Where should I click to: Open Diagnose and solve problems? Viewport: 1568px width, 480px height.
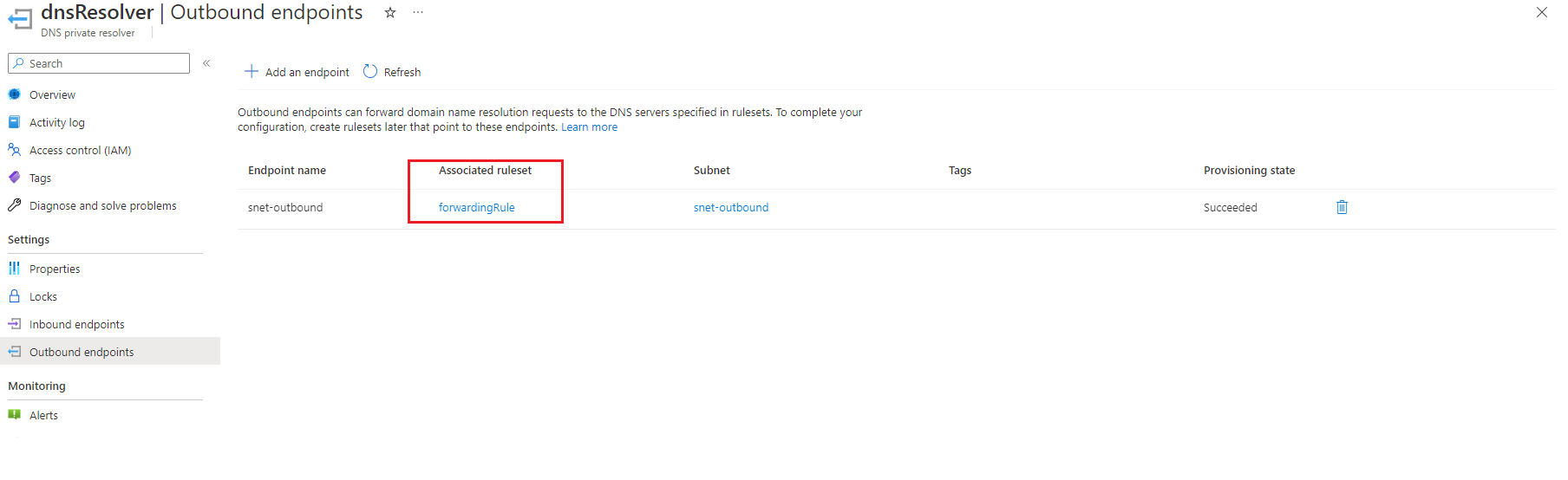click(x=103, y=205)
